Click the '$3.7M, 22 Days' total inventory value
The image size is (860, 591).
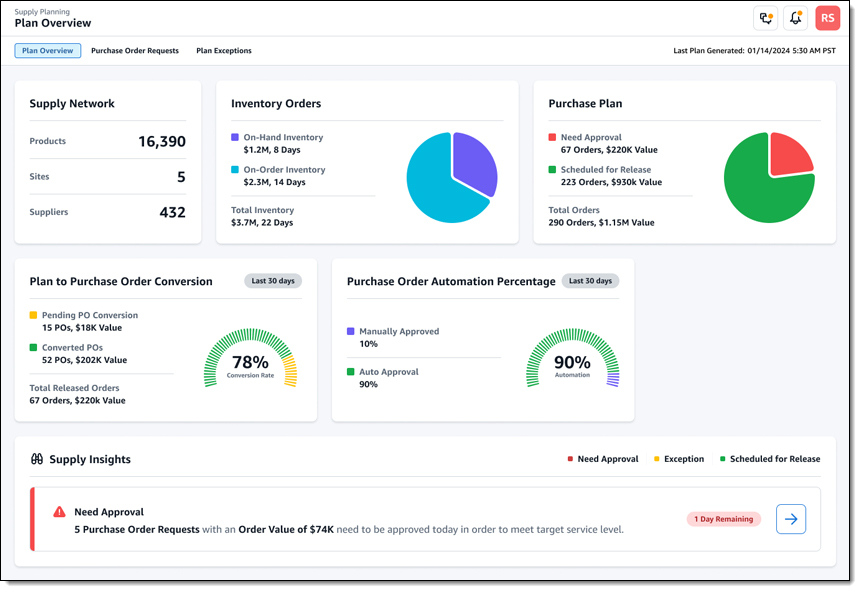coord(262,223)
